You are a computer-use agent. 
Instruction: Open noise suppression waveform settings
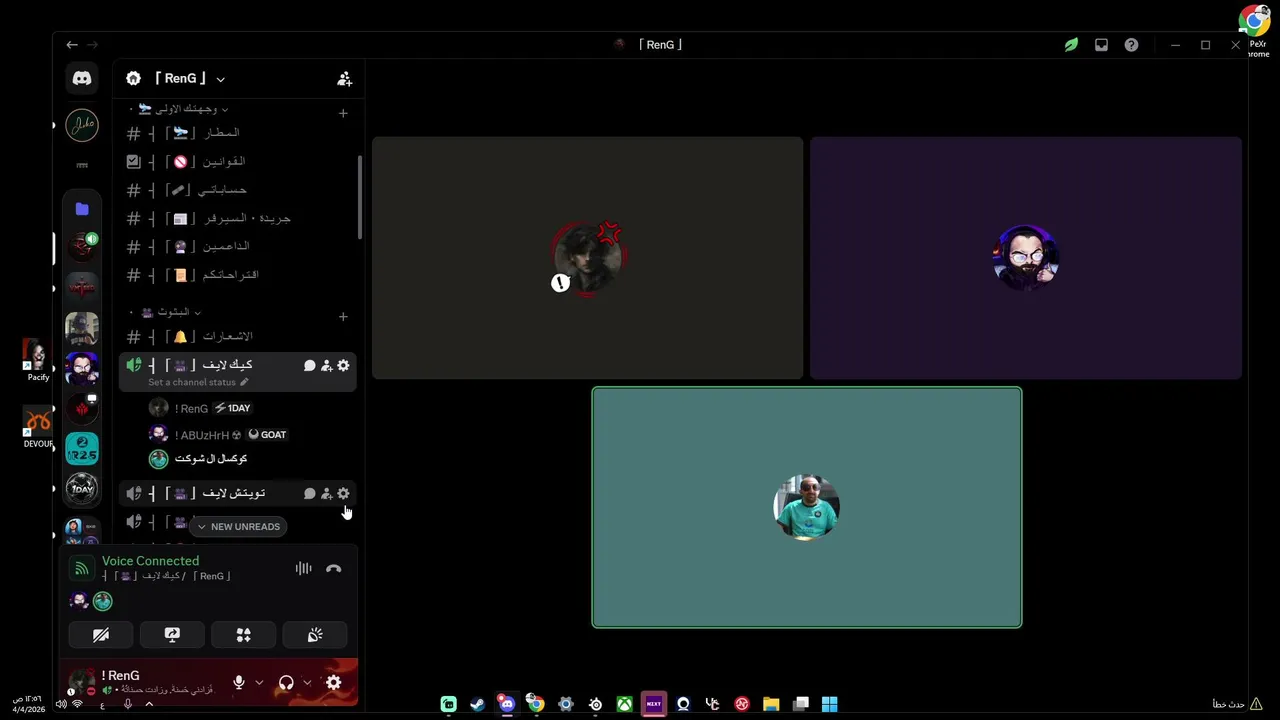tap(303, 568)
